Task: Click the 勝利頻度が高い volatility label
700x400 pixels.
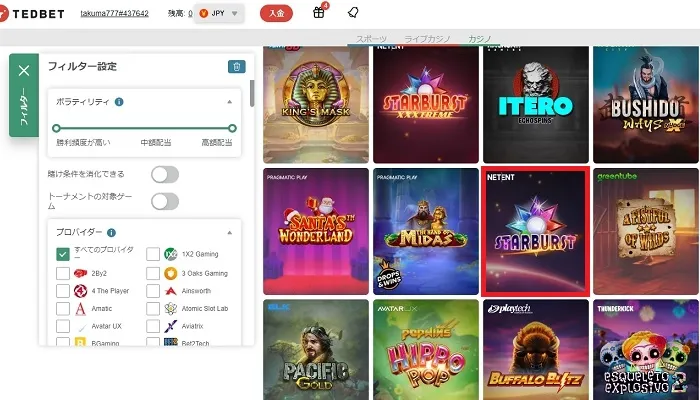Action: 83,143
